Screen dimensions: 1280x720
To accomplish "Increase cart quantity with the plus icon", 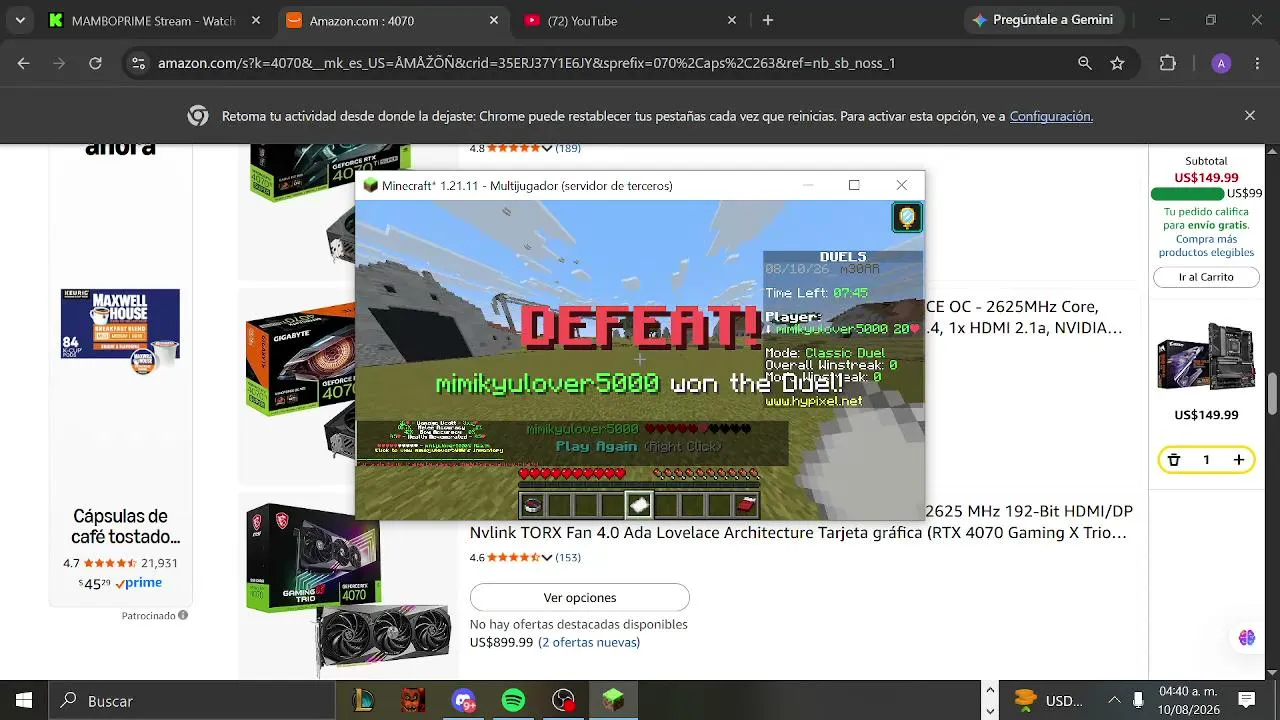I will [1239, 460].
